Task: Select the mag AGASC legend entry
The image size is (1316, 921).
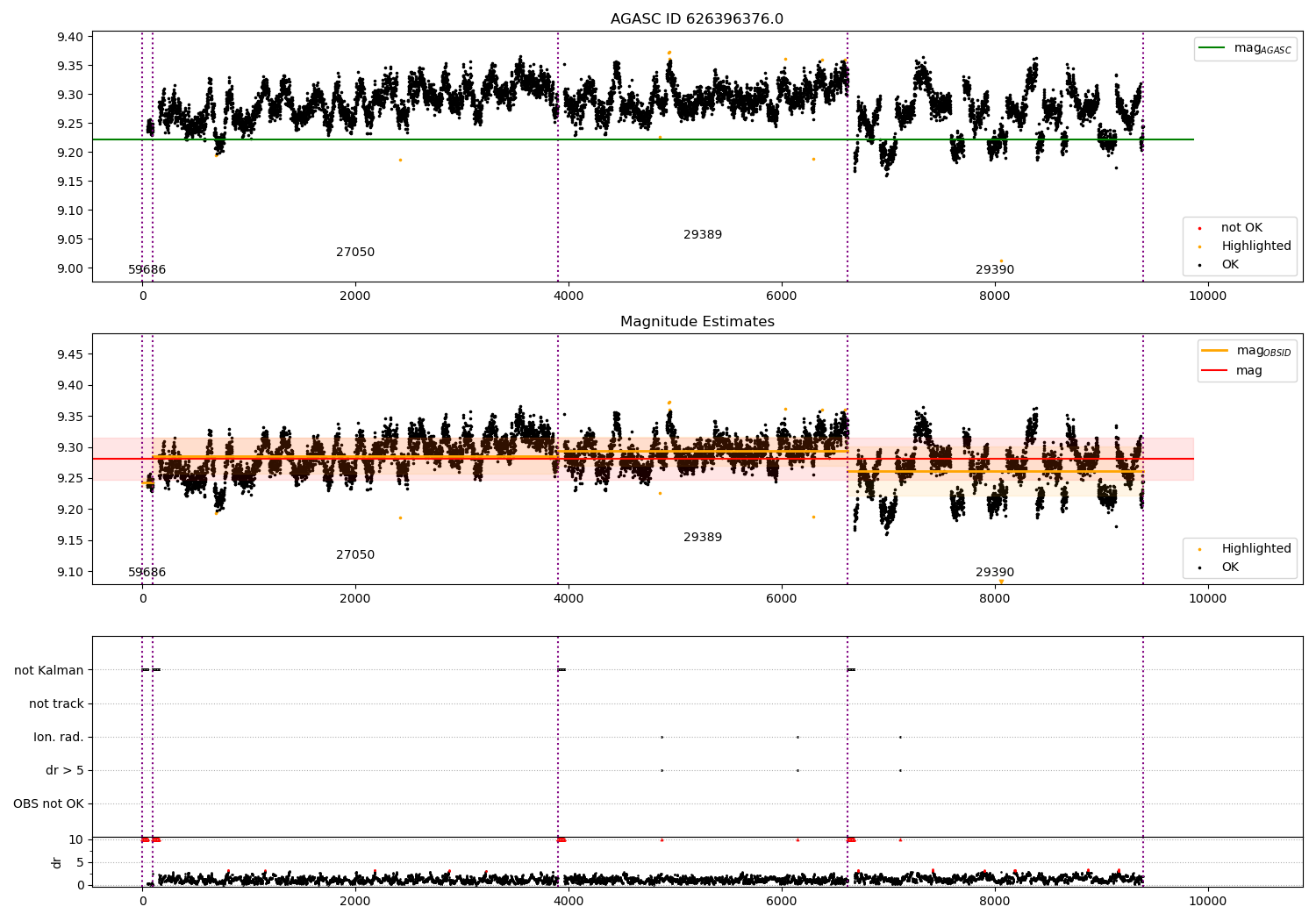Action: click(1245, 49)
